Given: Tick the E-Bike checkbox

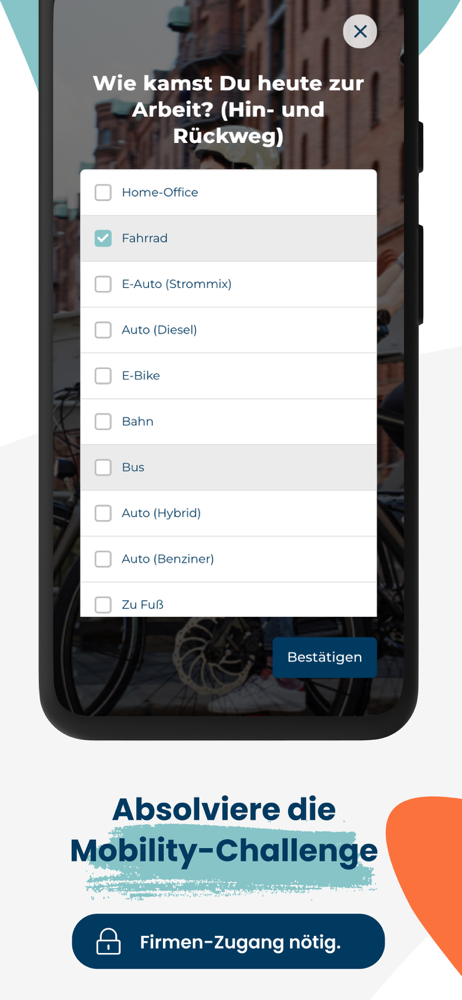Looking at the screenshot, I should (103, 376).
